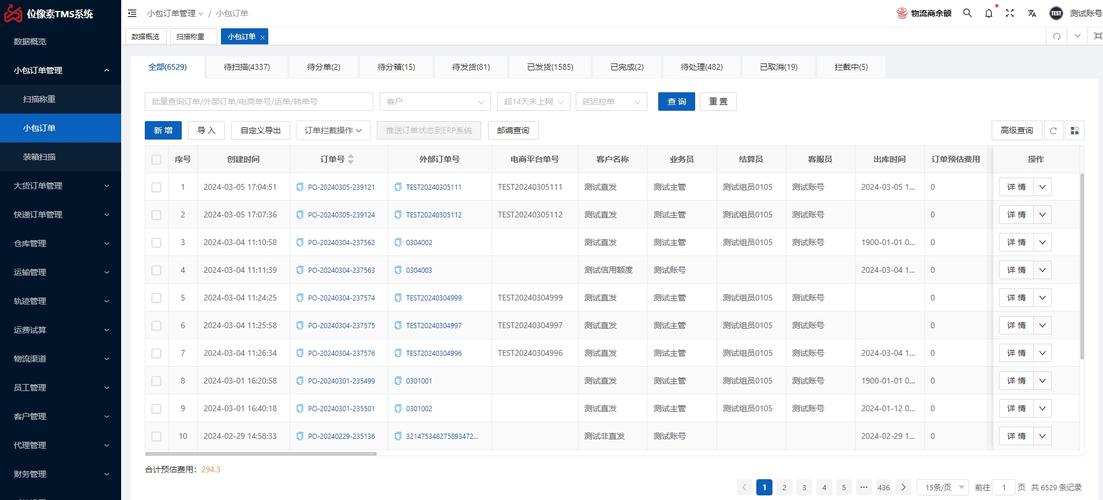Toggle fullscreen mode icon in header

(x=1009, y=13)
